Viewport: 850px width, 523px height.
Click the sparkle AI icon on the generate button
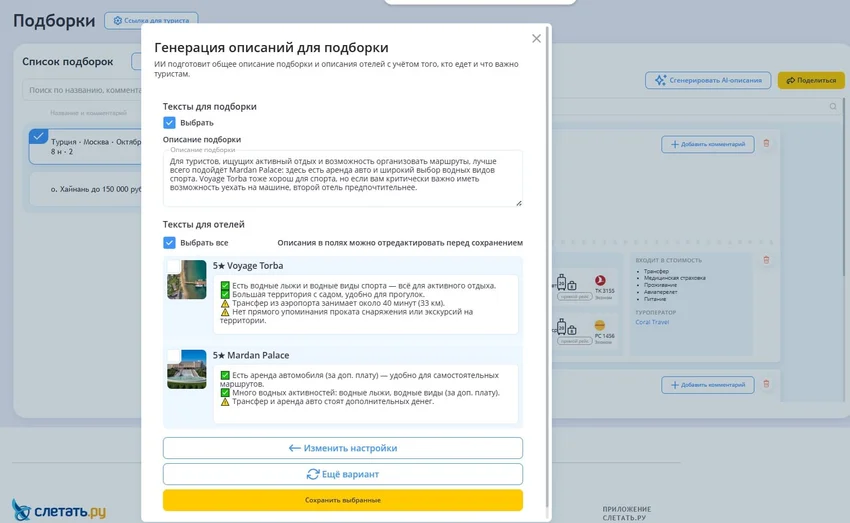point(660,80)
